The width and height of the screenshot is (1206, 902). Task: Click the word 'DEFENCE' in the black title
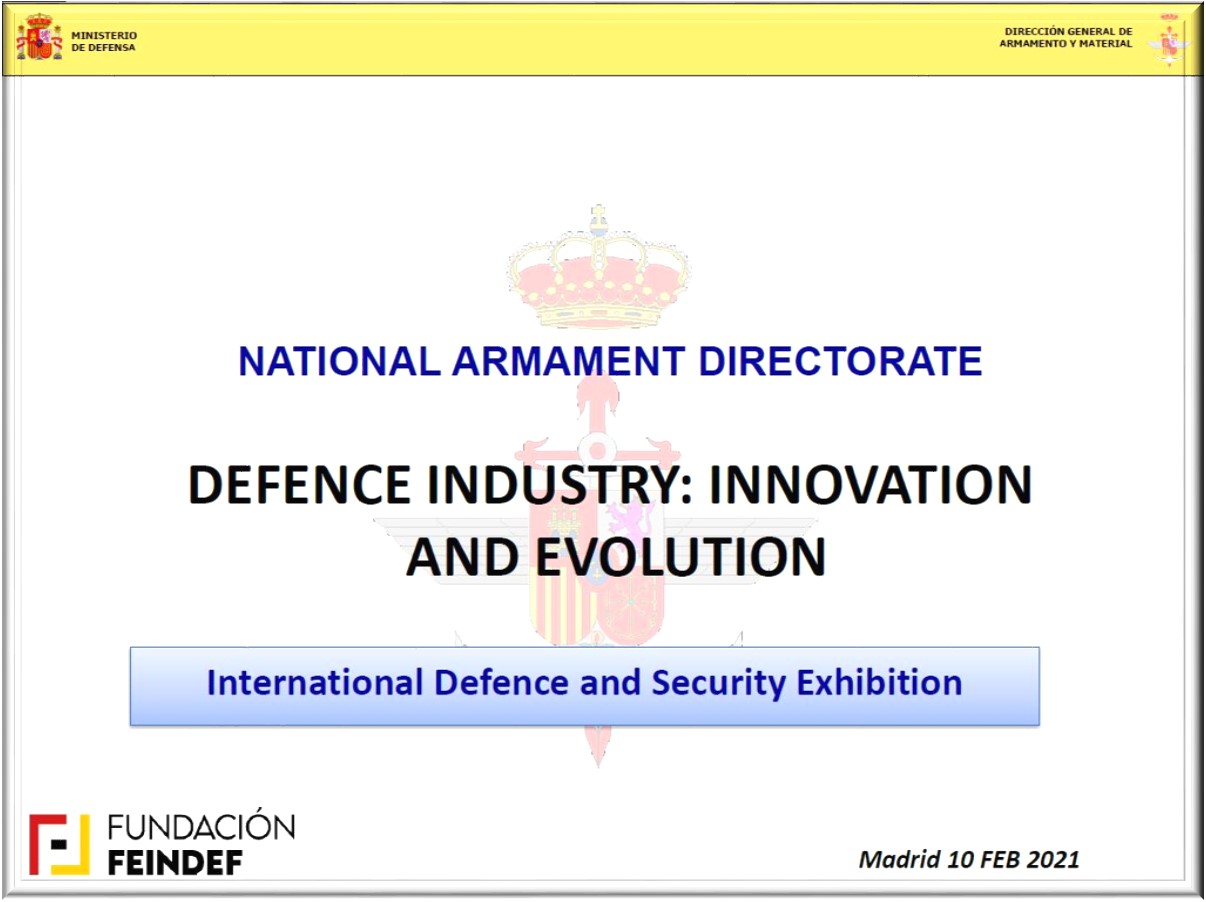point(299,486)
